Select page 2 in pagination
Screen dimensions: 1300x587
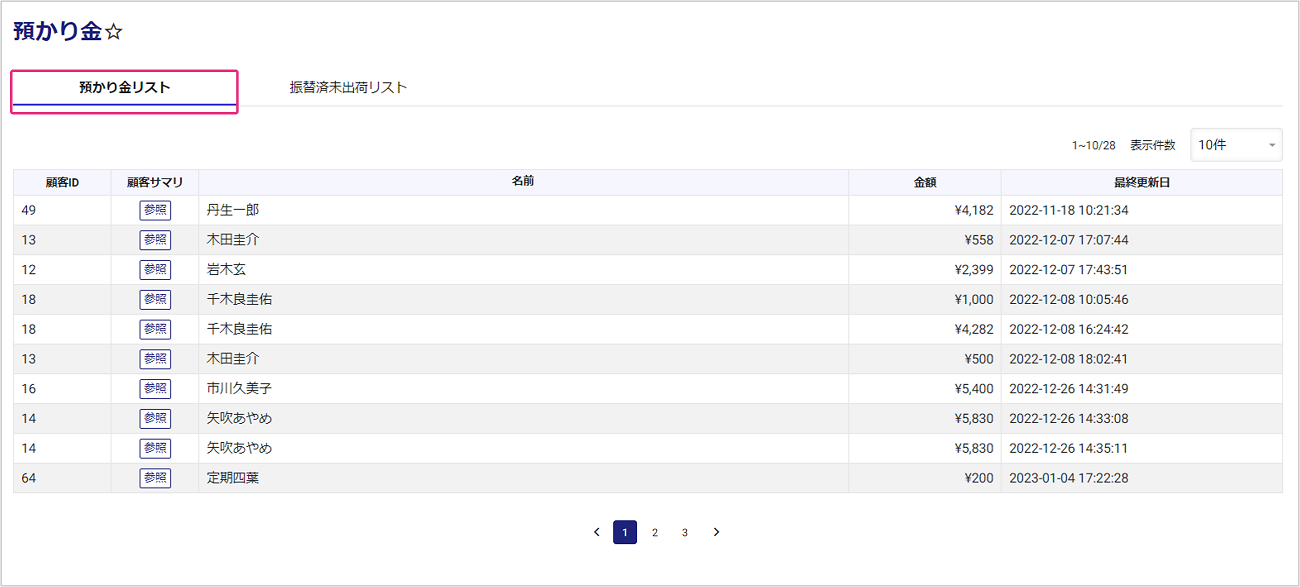[655, 532]
